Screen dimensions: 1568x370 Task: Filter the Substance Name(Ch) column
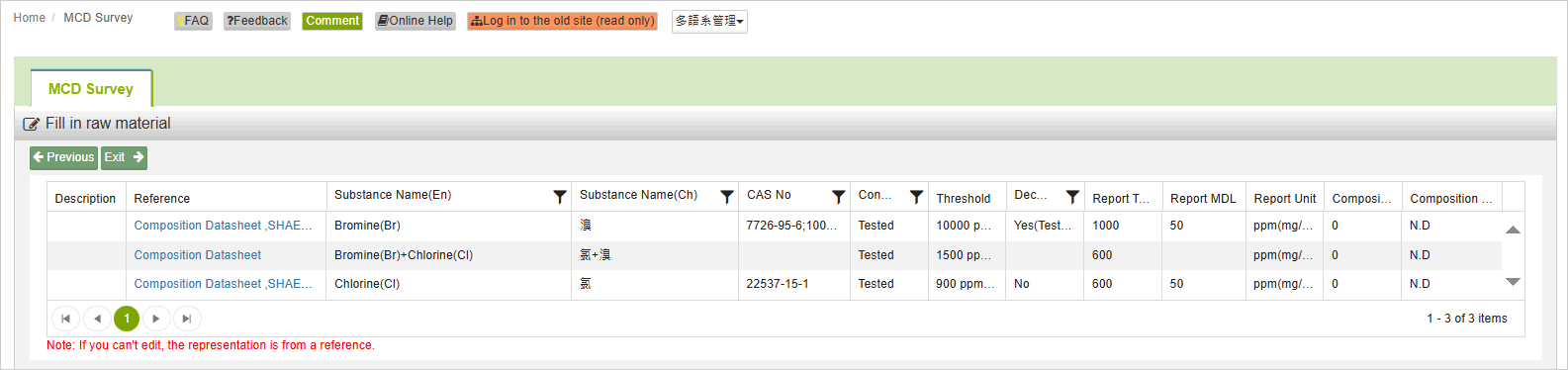[x=726, y=197]
